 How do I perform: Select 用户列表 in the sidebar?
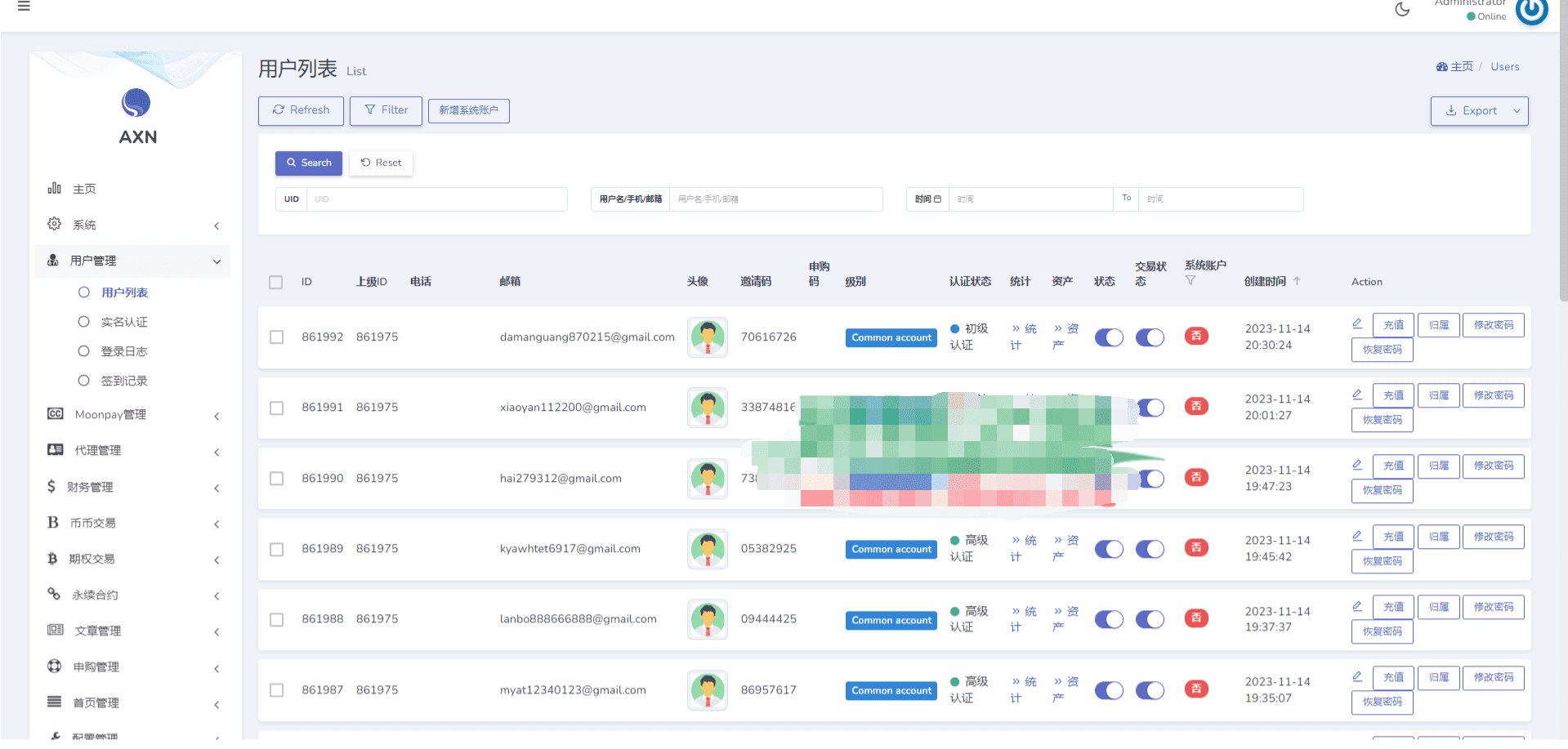tap(124, 292)
